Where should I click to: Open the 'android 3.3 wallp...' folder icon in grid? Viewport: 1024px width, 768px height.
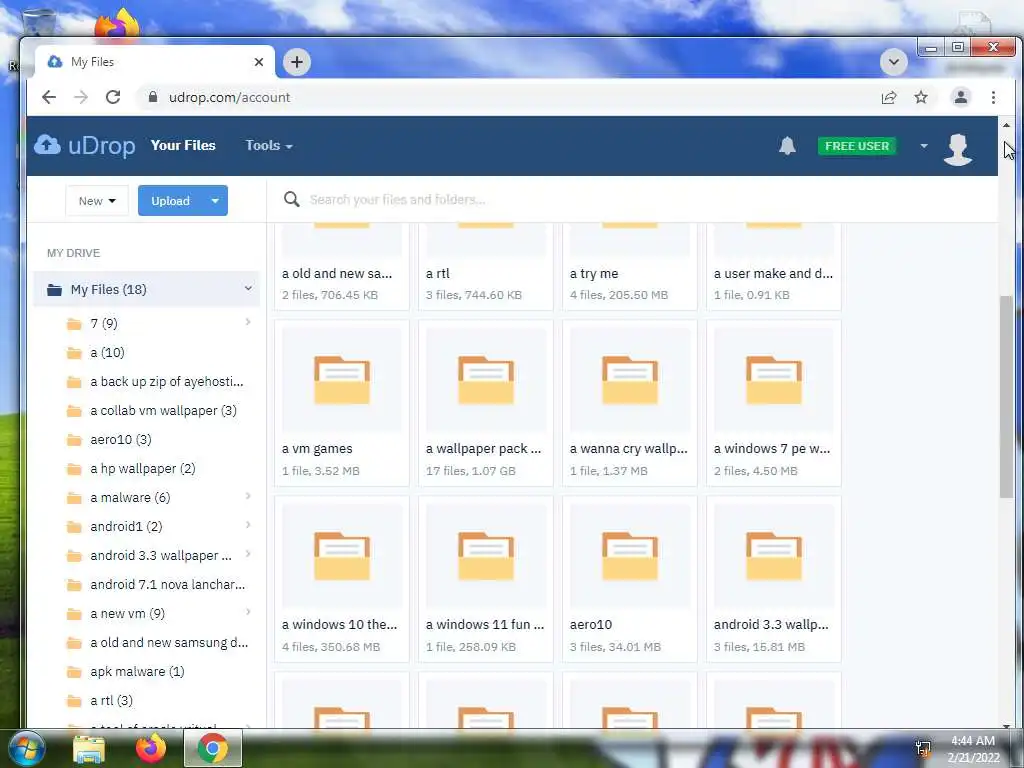[774, 556]
